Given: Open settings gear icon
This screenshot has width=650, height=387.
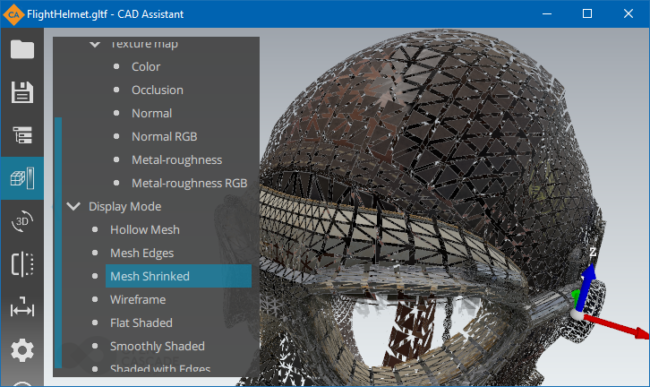Looking at the screenshot, I should [x=22, y=350].
